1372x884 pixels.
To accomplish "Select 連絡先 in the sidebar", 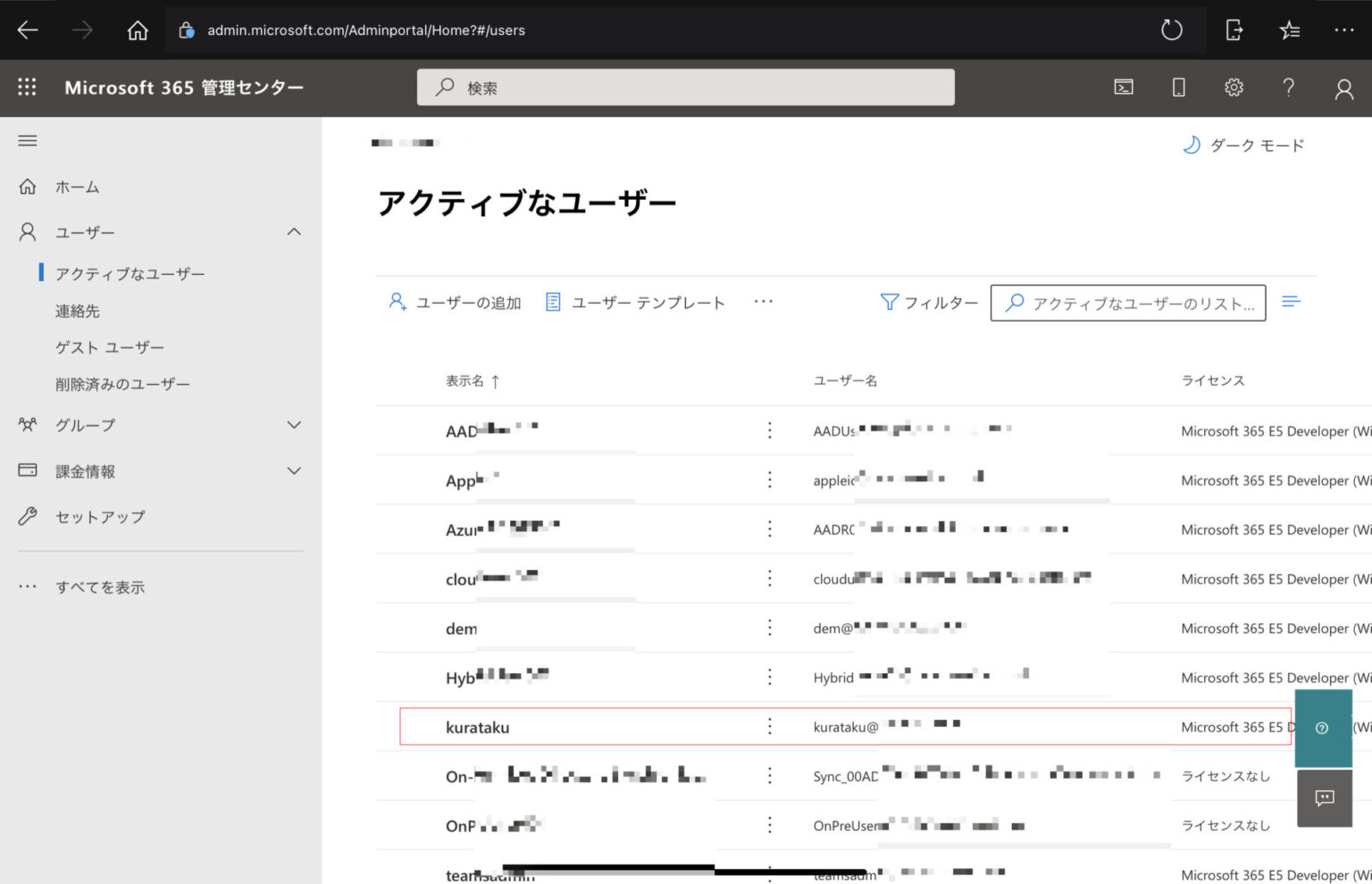I will coord(77,310).
